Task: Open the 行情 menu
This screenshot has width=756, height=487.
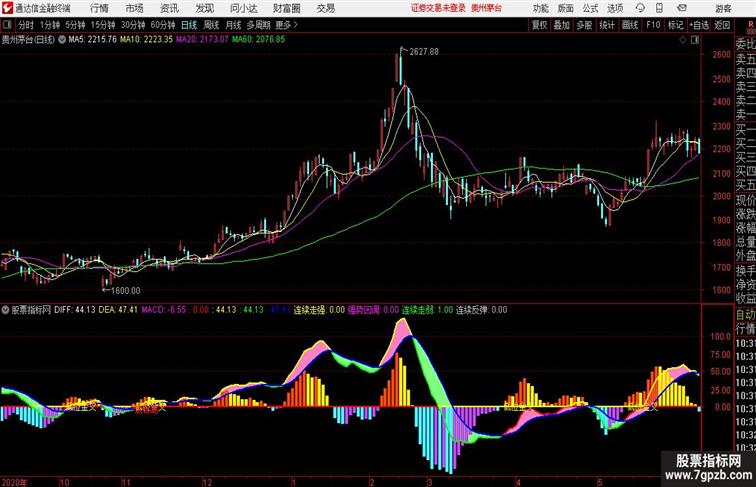Action: [x=99, y=8]
